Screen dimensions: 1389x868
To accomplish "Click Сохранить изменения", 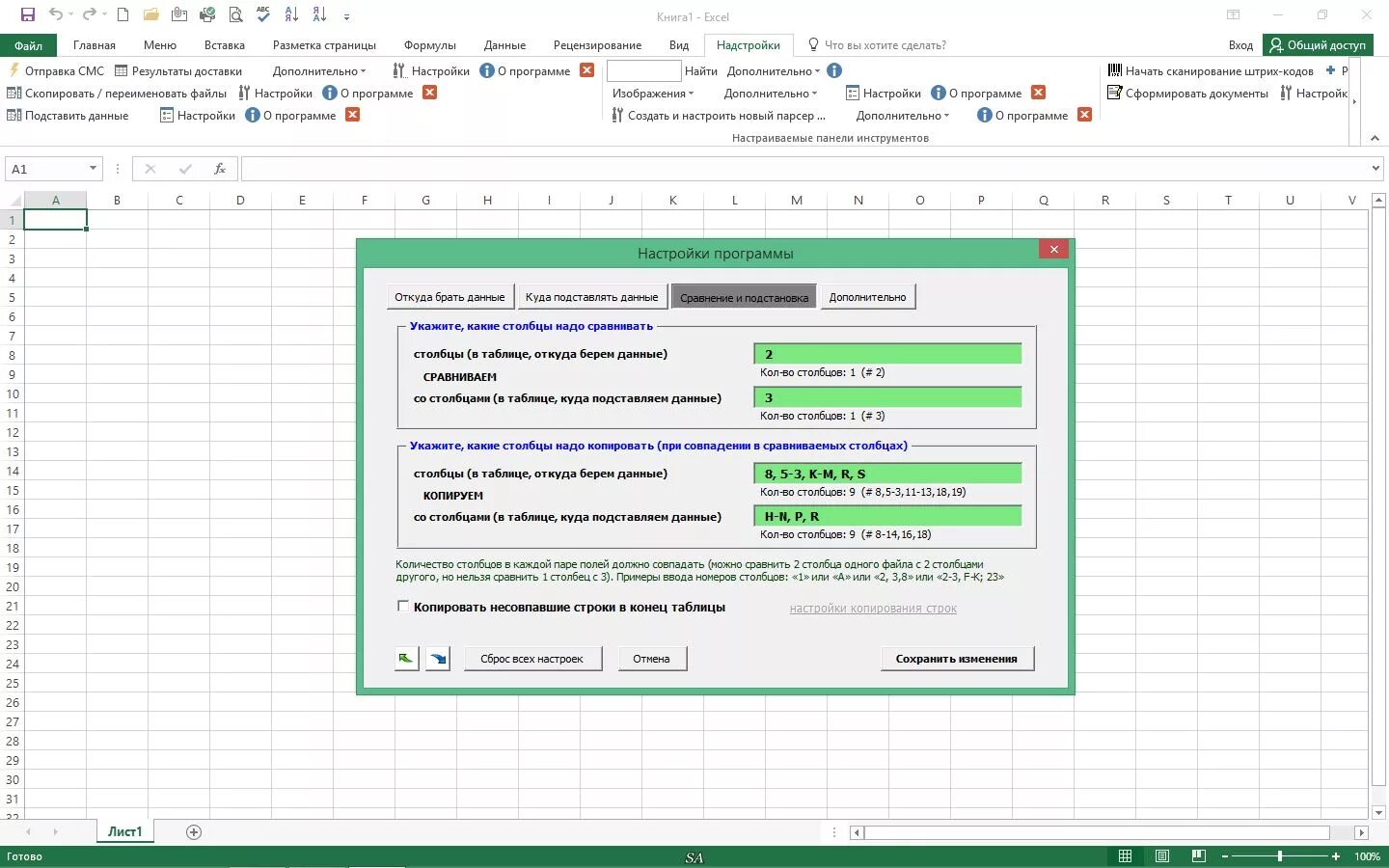I will click(956, 658).
